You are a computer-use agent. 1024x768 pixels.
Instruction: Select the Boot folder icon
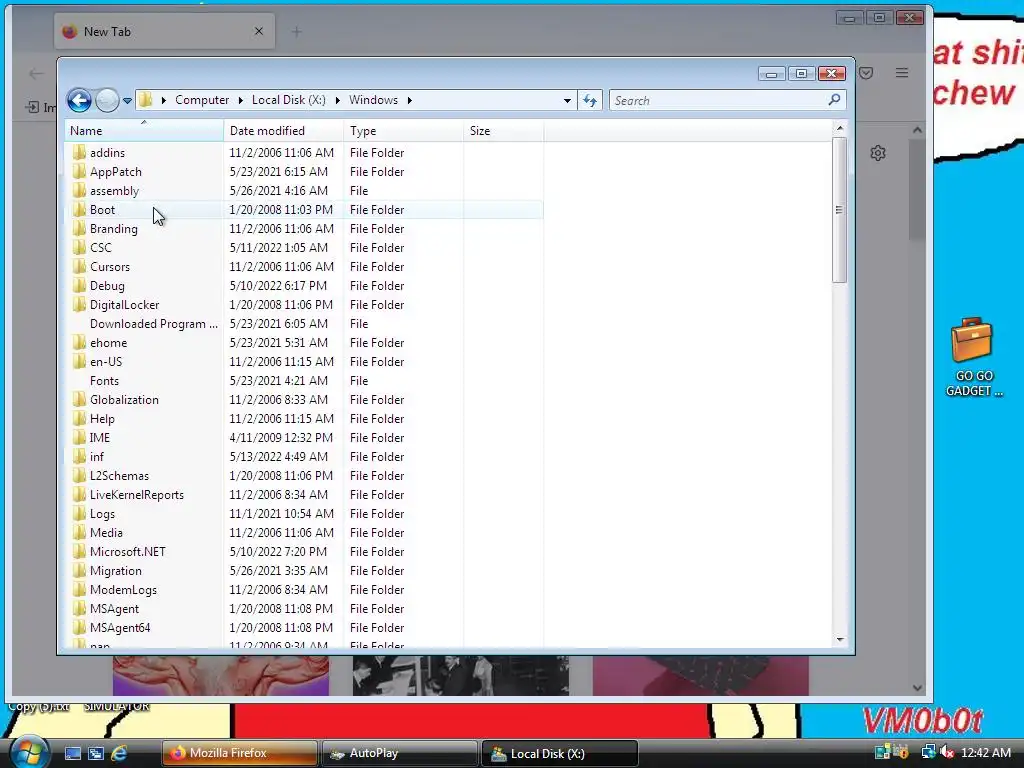point(79,209)
